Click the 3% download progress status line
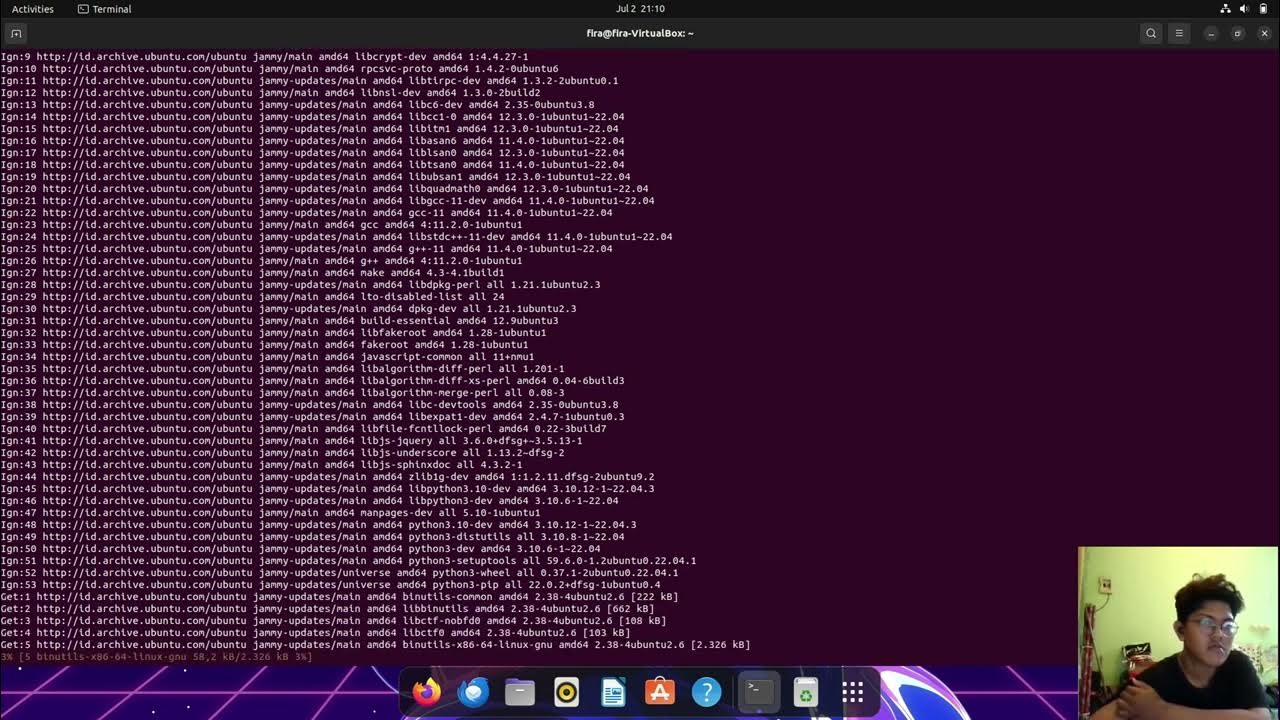The width and height of the screenshot is (1280, 720). tap(156, 657)
